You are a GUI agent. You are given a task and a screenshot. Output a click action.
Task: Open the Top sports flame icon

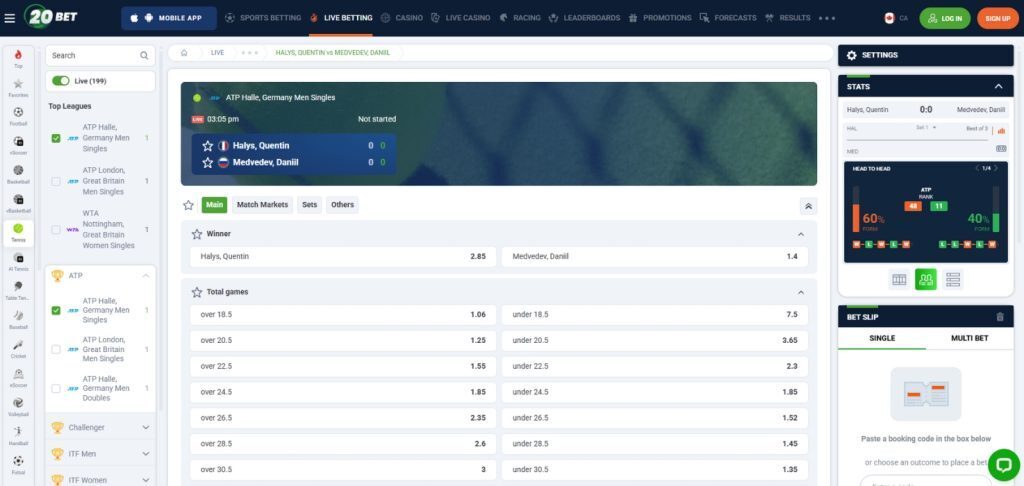tap(18, 55)
